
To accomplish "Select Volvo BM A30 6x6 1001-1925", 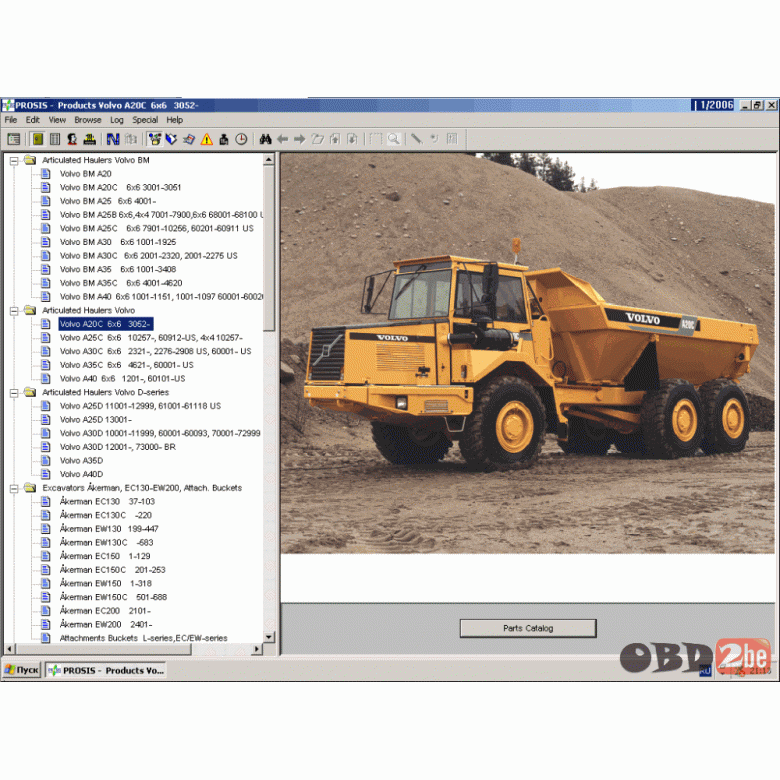I will coord(118,242).
